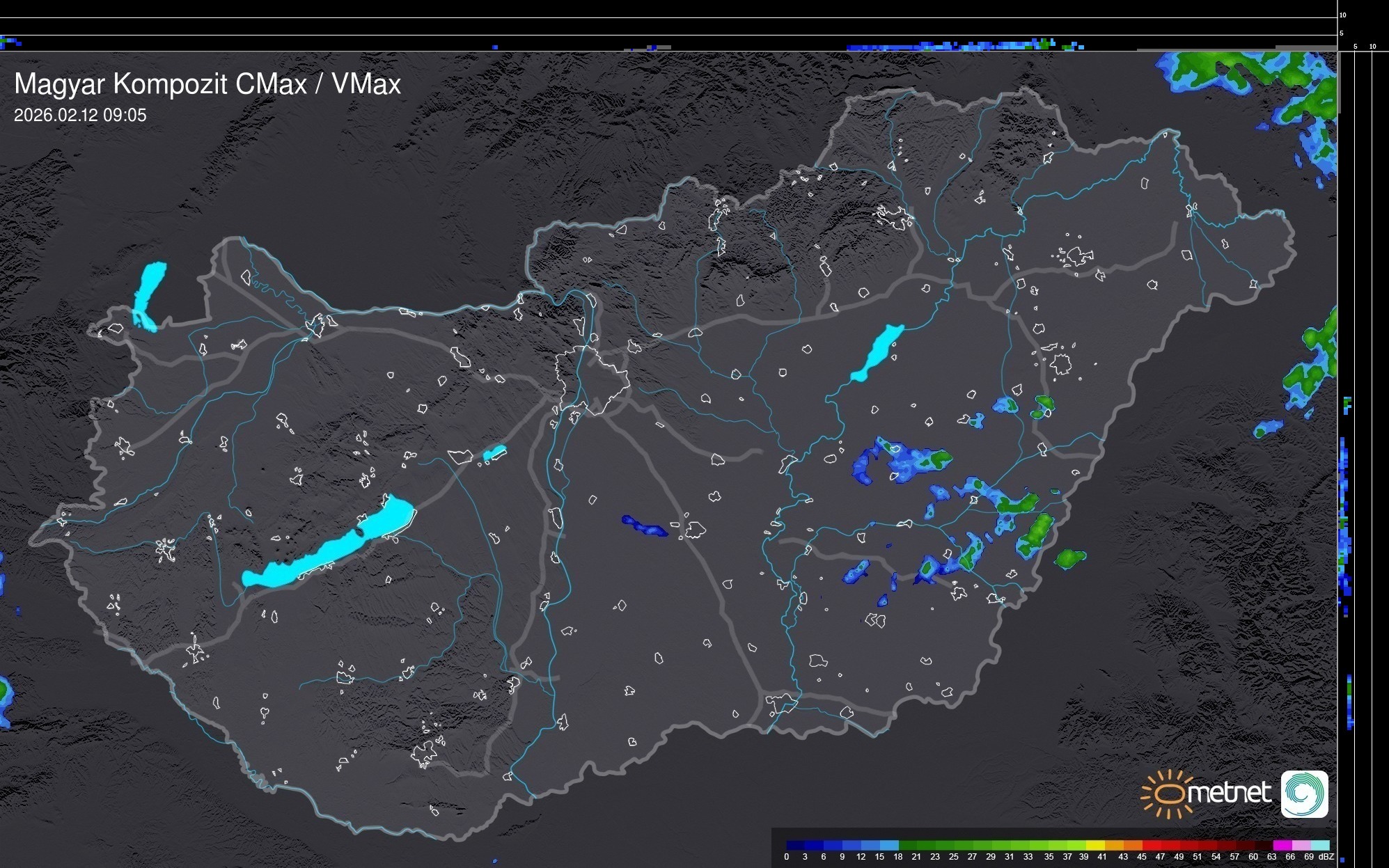Select the orange 43 dBZ legend swatch
1389x868 pixels.
[x=1133, y=845]
